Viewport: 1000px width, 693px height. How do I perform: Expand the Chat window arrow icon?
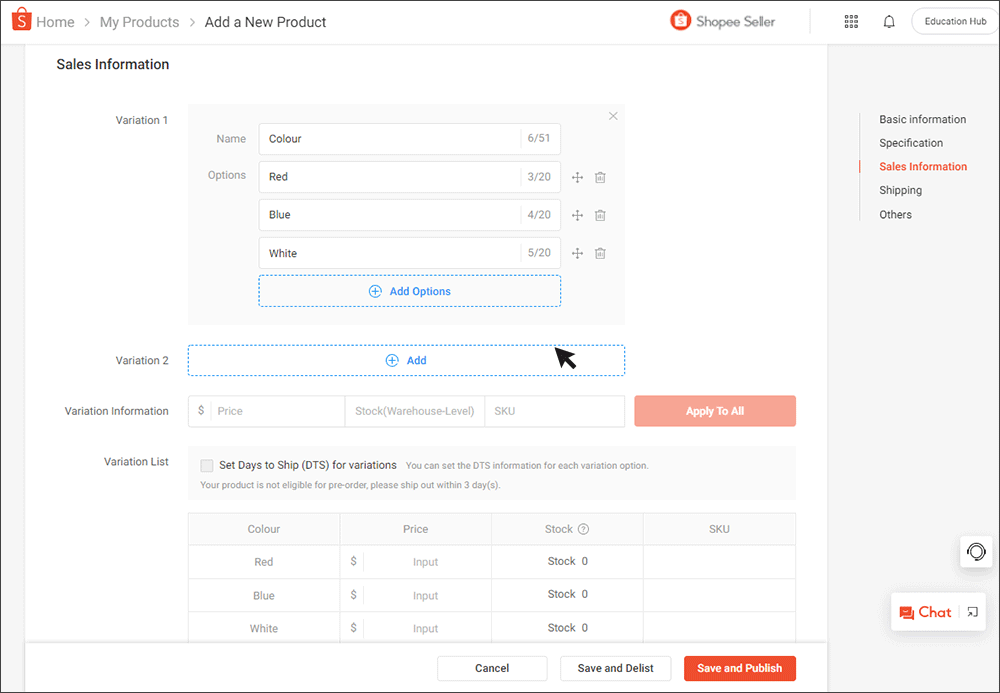(972, 612)
